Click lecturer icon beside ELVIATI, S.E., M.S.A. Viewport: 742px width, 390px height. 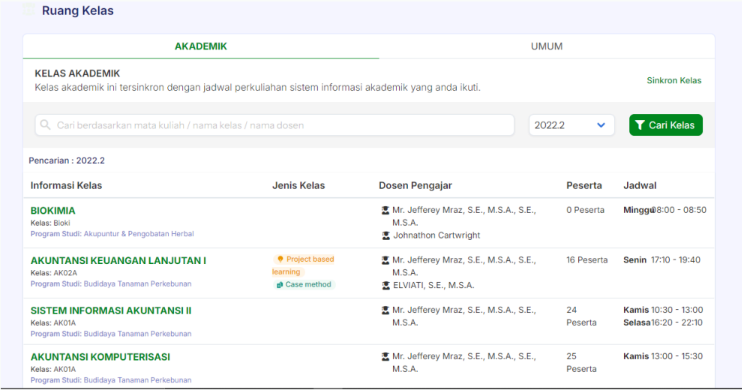click(386, 285)
